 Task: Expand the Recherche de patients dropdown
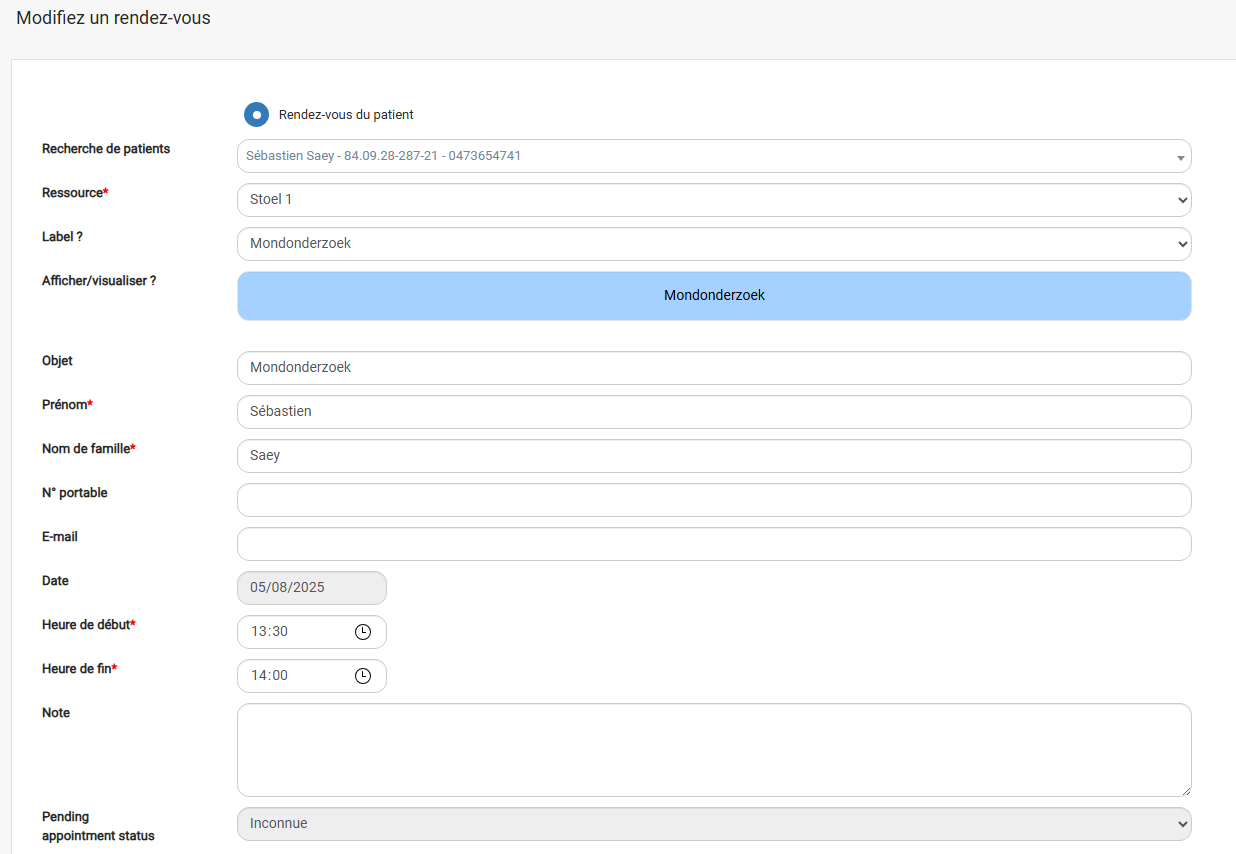1180,157
